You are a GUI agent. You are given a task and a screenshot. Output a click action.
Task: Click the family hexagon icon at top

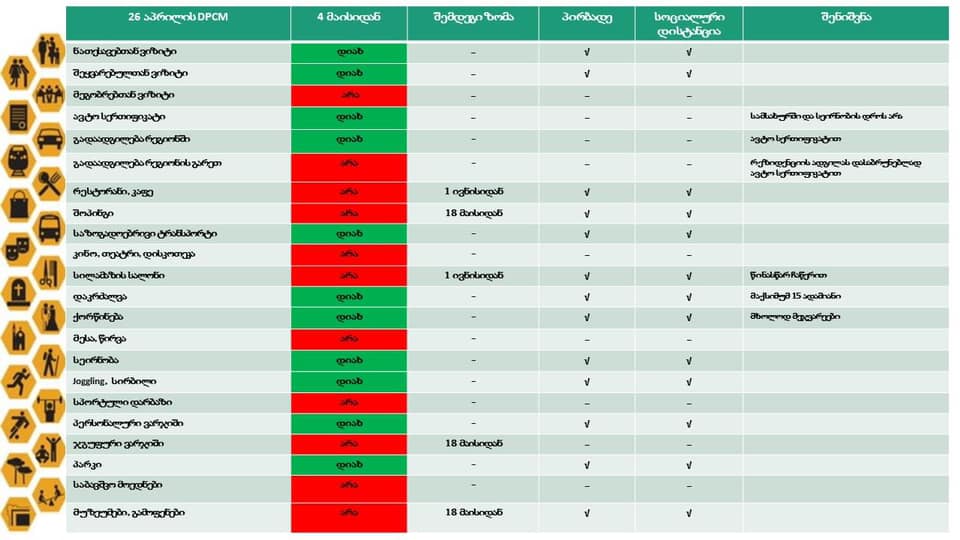pos(49,49)
